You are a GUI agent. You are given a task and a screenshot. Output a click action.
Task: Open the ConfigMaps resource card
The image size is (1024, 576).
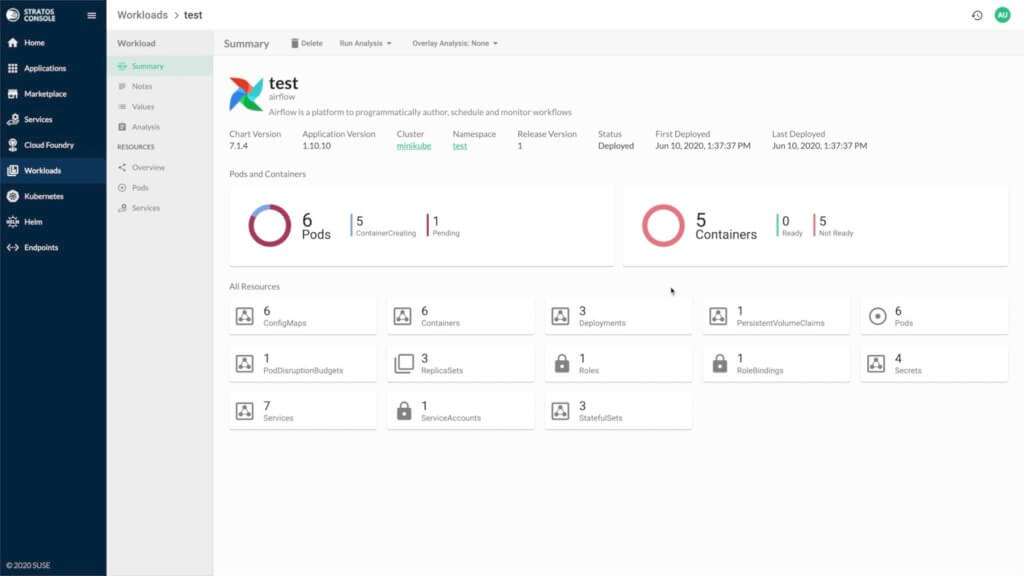point(302,316)
